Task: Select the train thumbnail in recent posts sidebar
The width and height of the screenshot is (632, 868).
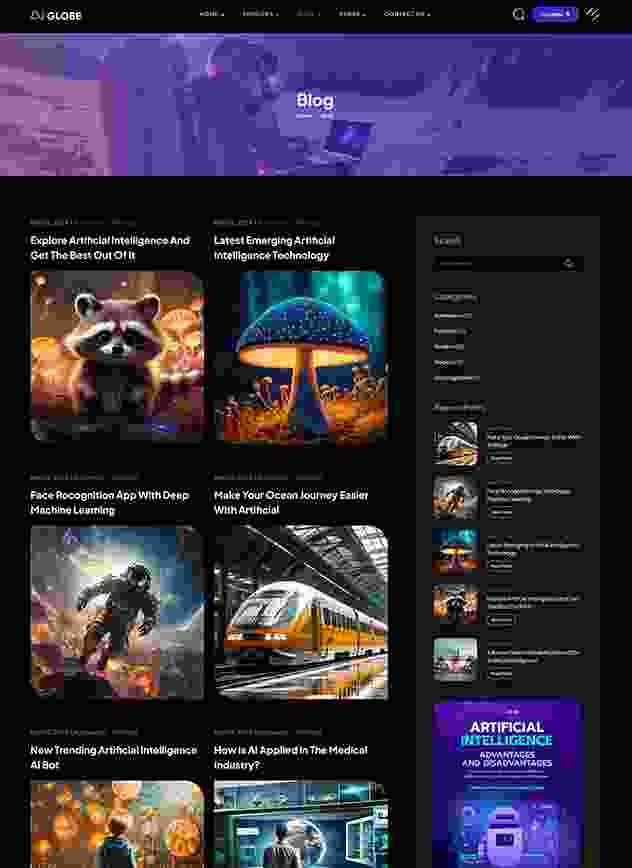Action: 455,444
